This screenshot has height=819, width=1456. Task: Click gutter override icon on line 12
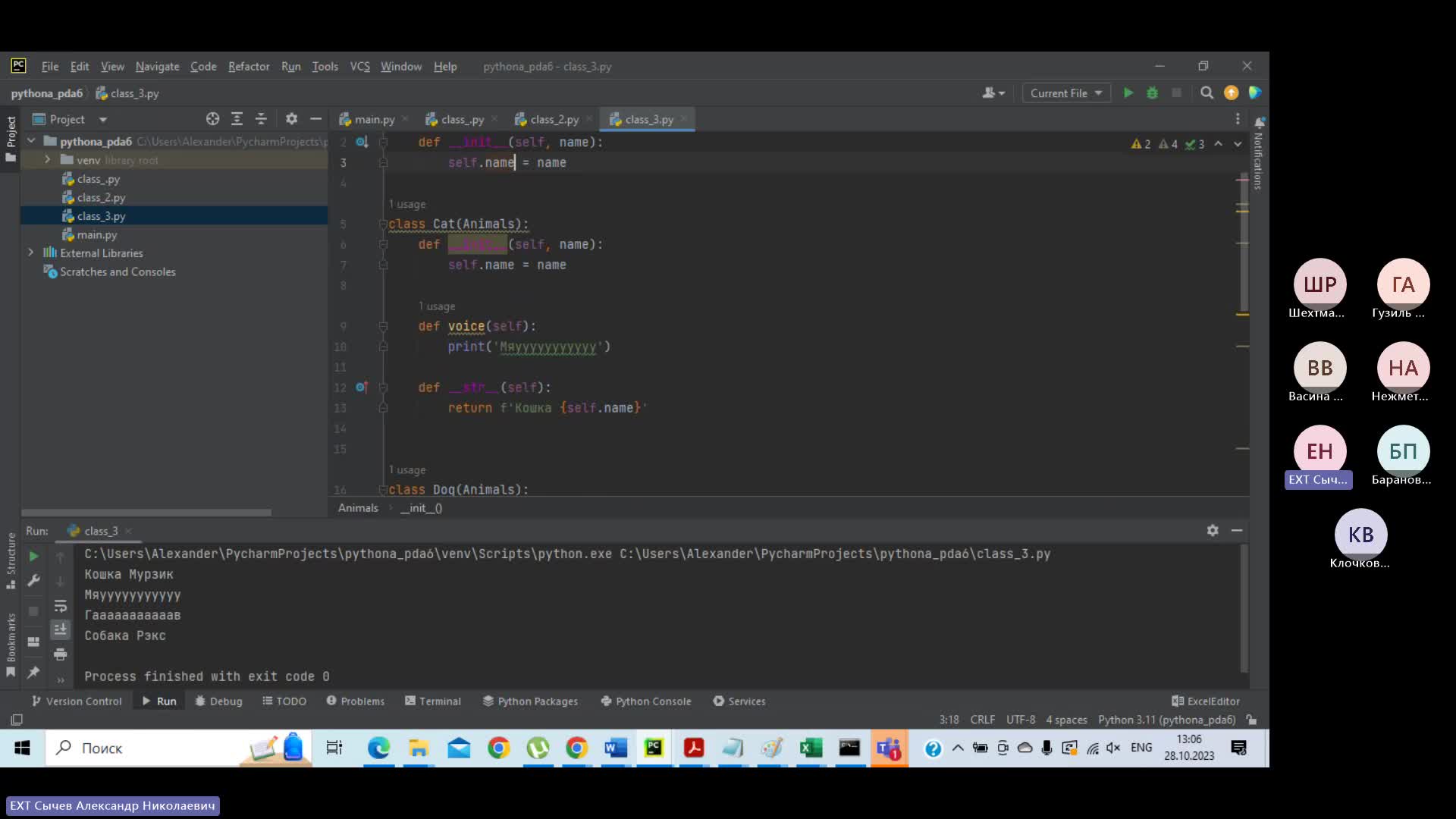[x=362, y=387]
